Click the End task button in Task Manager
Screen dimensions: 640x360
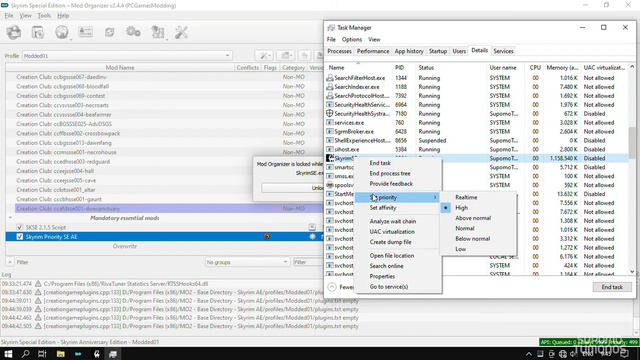[612, 287]
